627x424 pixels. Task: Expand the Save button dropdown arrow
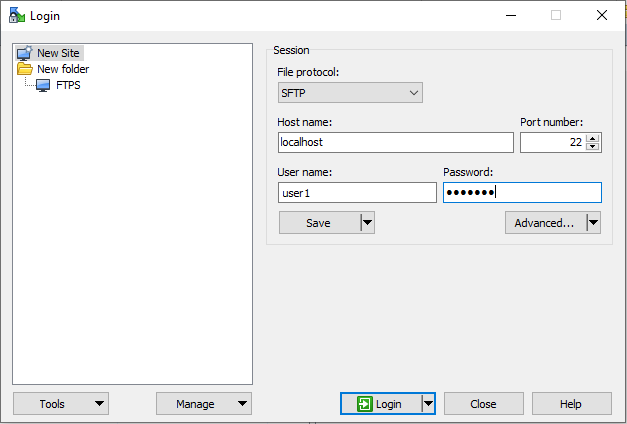[367, 223]
